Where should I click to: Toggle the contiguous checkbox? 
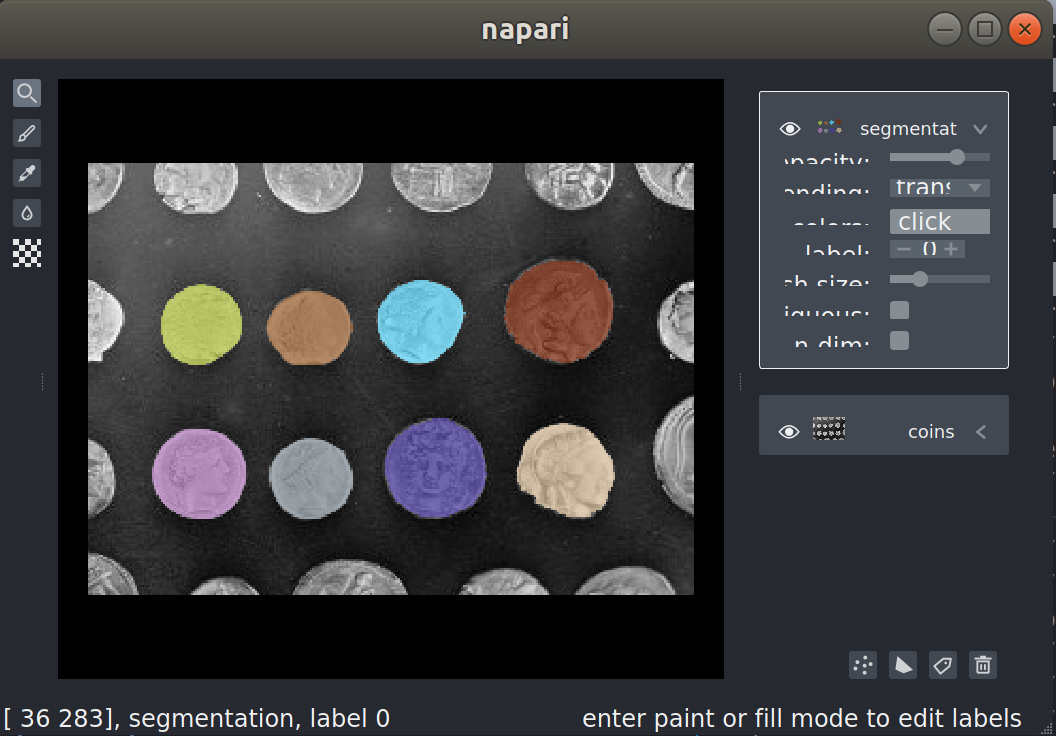pyautogui.click(x=899, y=310)
